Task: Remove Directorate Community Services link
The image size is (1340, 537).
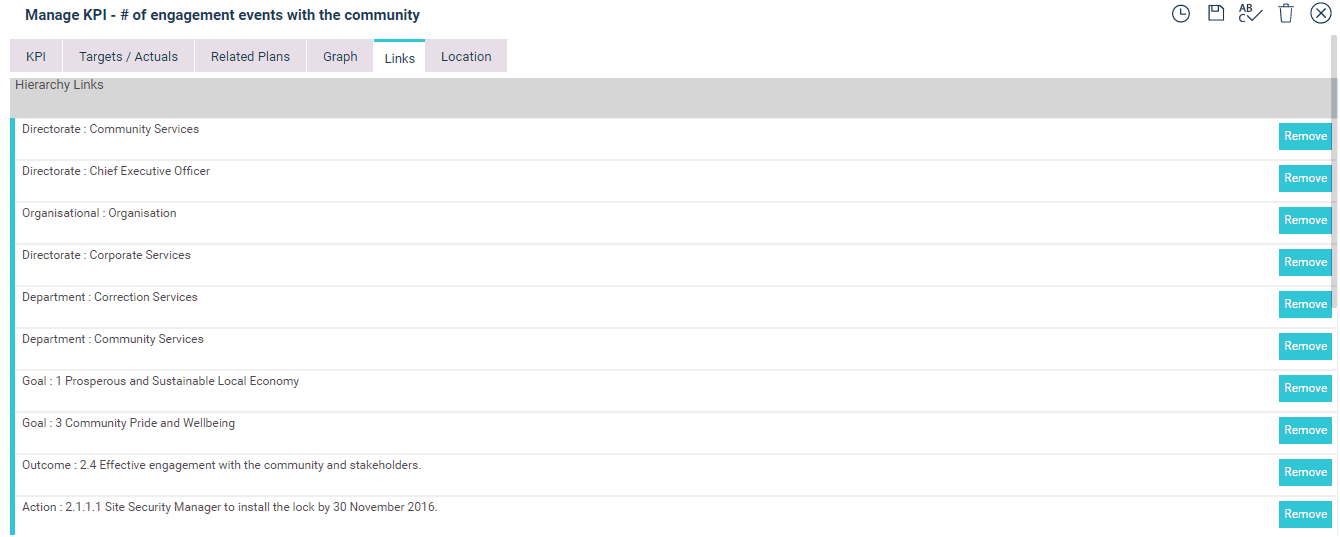Action: pyautogui.click(x=1305, y=136)
